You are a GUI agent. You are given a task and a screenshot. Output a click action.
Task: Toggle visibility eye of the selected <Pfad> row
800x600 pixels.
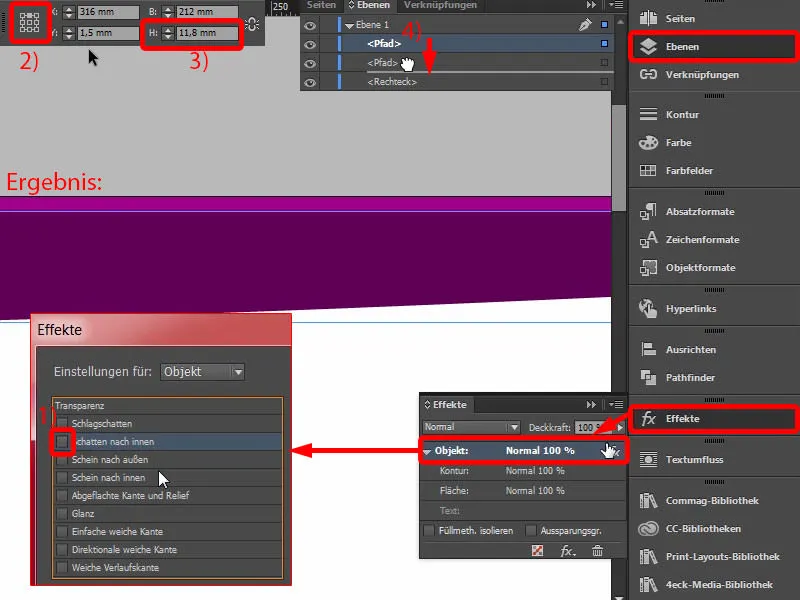coord(310,44)
